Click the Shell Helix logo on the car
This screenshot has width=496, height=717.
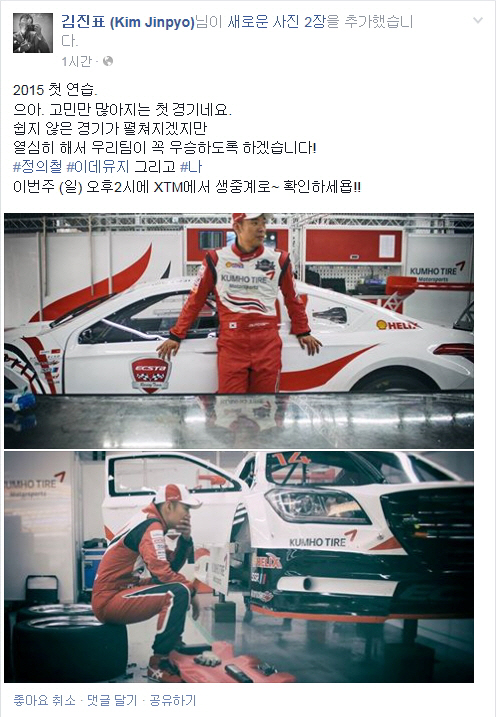coord(397,325)
